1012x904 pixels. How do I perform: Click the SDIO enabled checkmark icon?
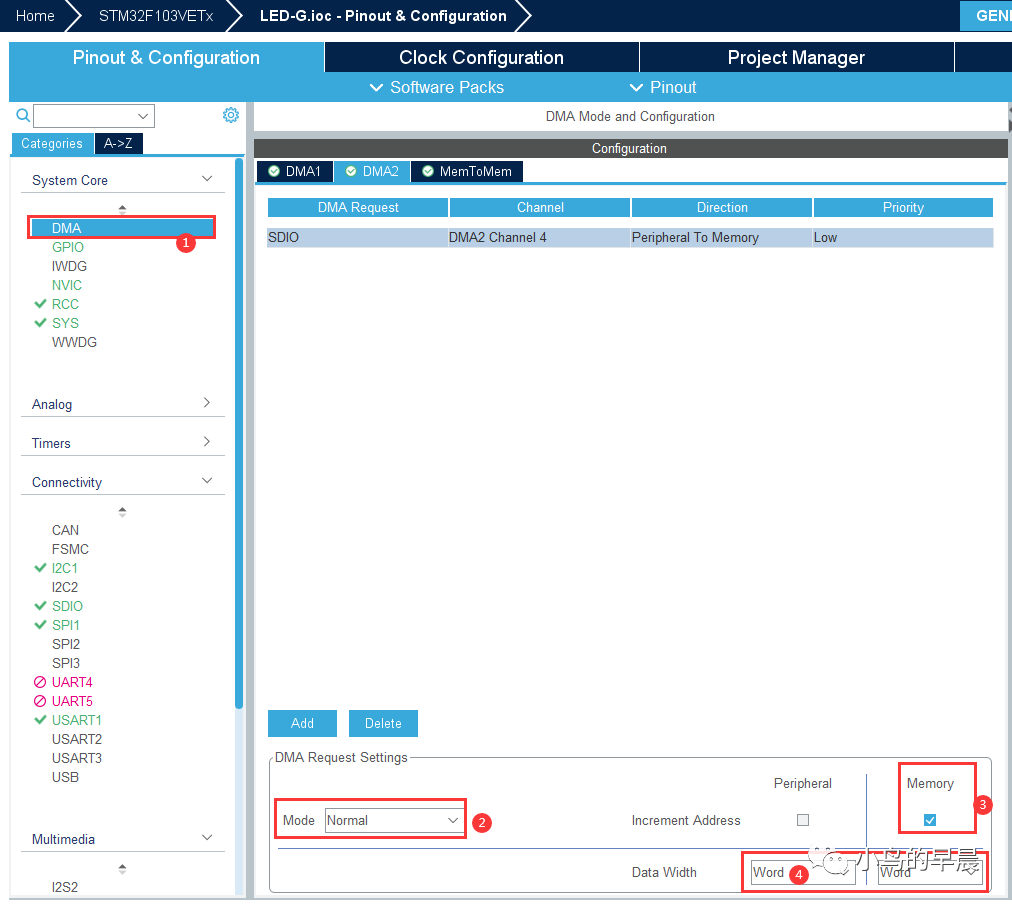tap(40, 606)
